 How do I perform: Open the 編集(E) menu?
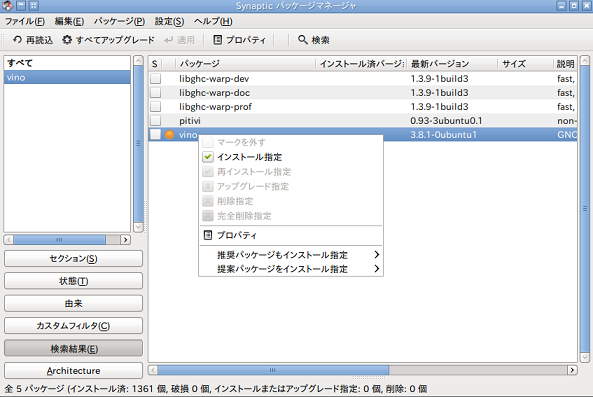[x=69, y=21]
